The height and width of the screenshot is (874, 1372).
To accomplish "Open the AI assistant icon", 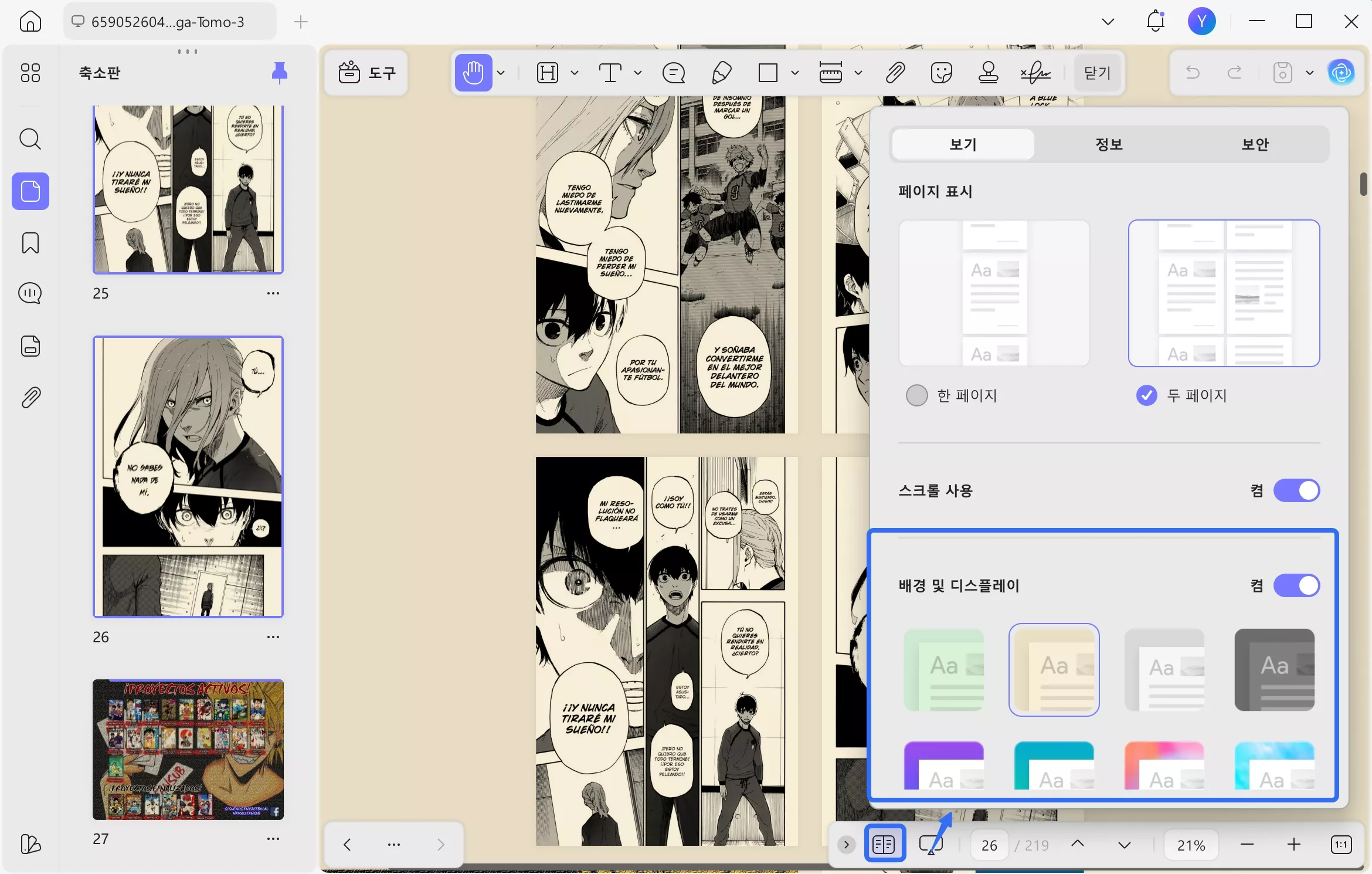I will tap(1342, 72).
